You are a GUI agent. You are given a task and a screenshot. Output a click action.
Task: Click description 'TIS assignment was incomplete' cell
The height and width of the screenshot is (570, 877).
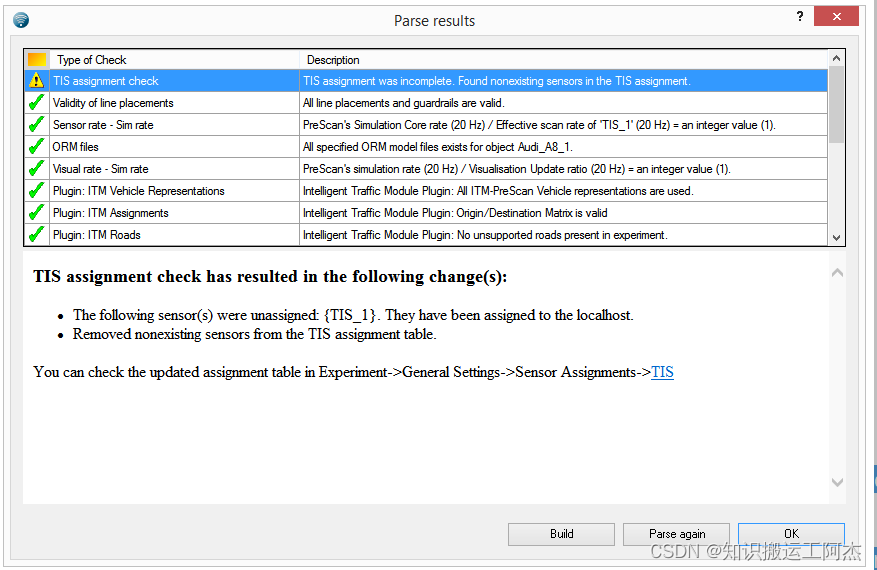click(564, 81)
